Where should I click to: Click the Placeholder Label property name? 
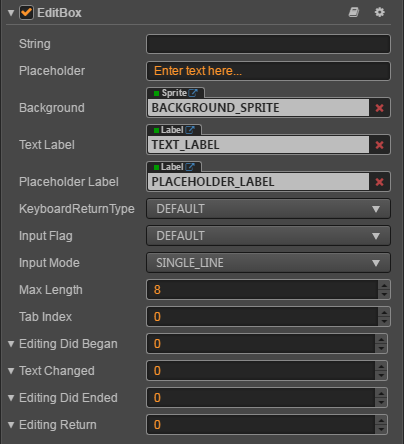coord(69,182)
